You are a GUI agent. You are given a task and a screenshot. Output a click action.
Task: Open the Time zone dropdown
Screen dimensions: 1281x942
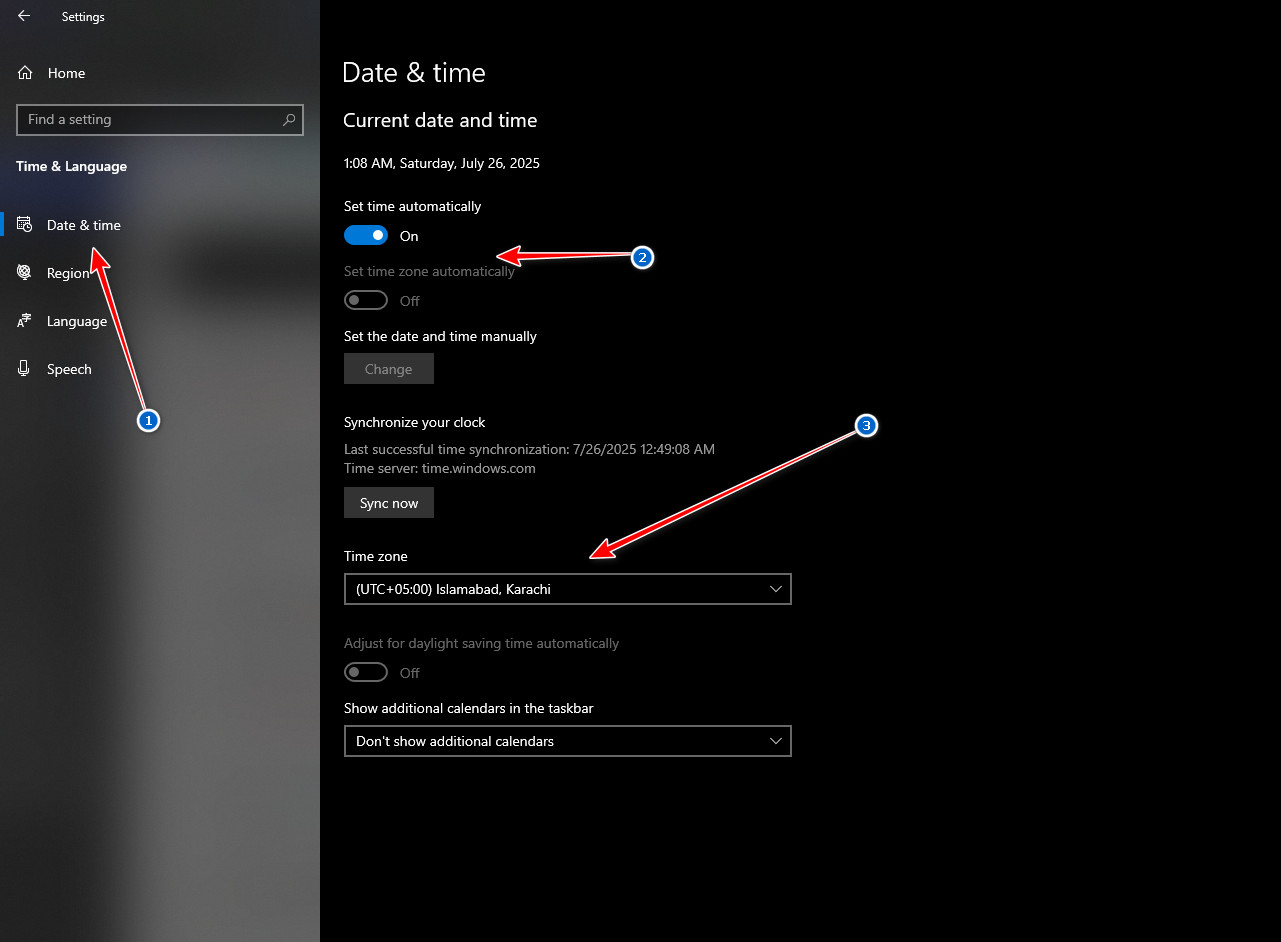[x=567, y=589]
